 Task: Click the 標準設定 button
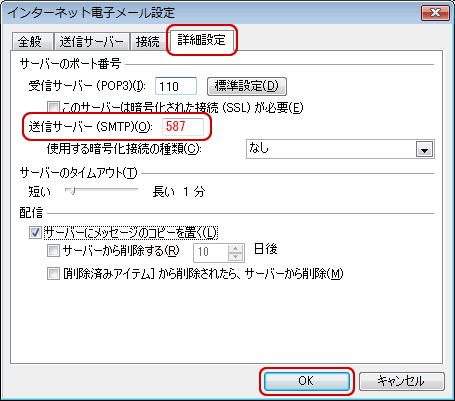coord(247,86)
